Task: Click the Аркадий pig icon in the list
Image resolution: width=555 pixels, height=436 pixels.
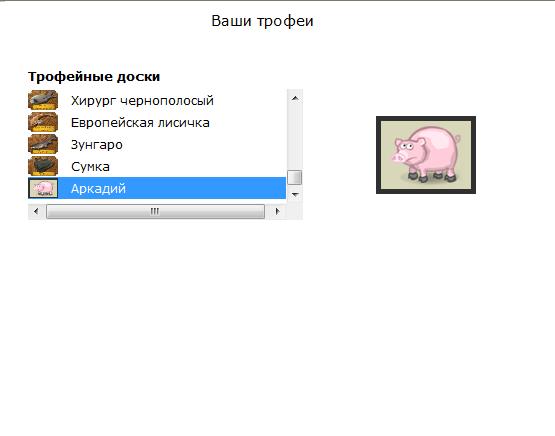Action: (43, 188)
